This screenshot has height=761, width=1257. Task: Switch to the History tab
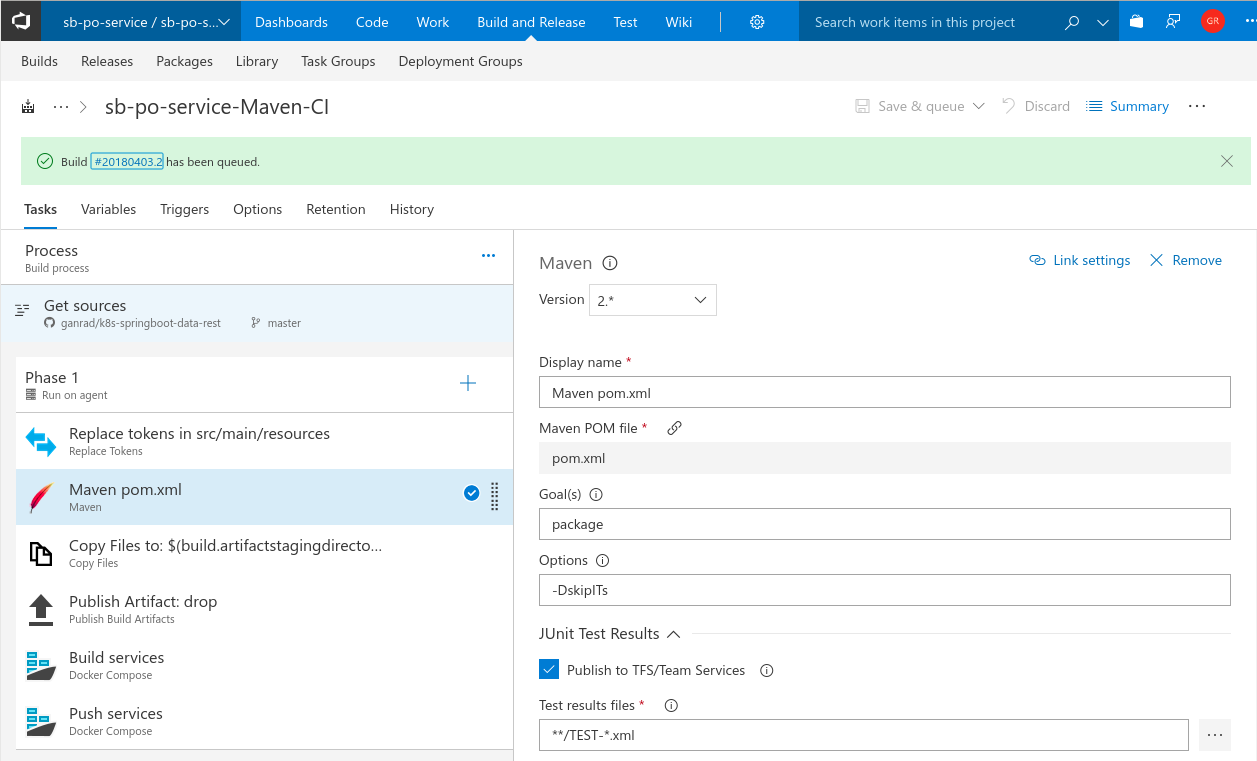(411, 209)
